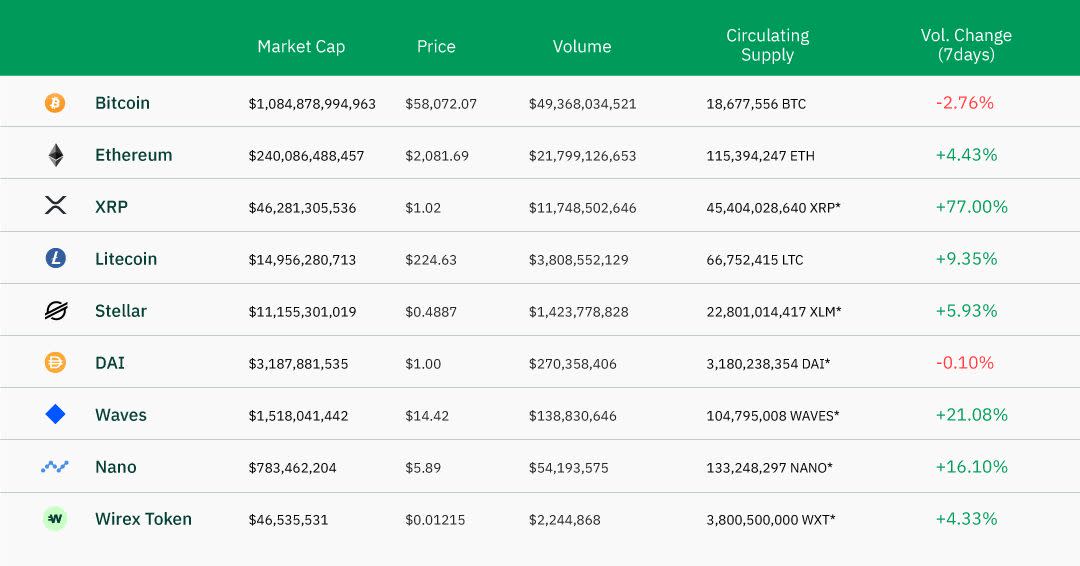
Task: Click the XRP logo icon
Action: 55,207
